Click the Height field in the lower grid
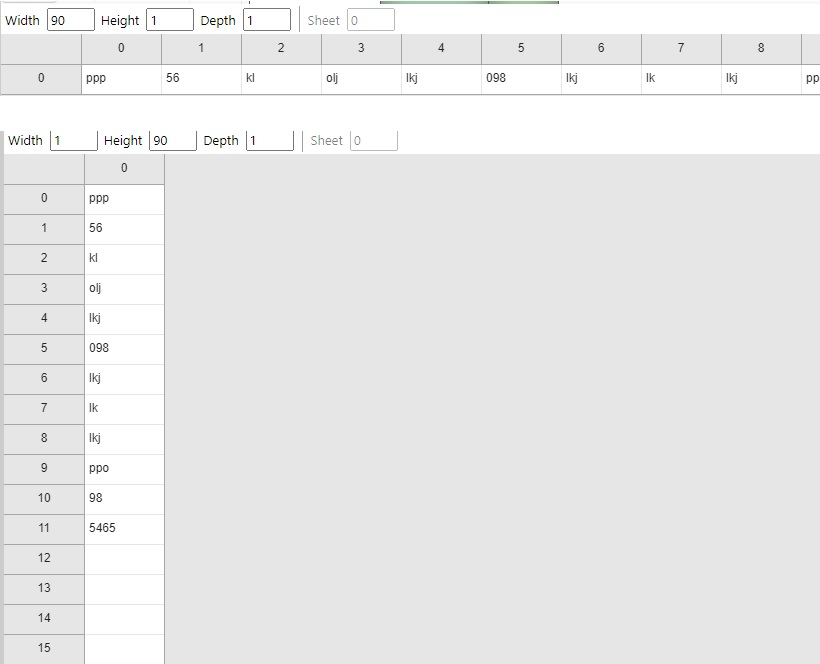The width and height of the screenshot is (820, 664). click(x=173, y=141)
